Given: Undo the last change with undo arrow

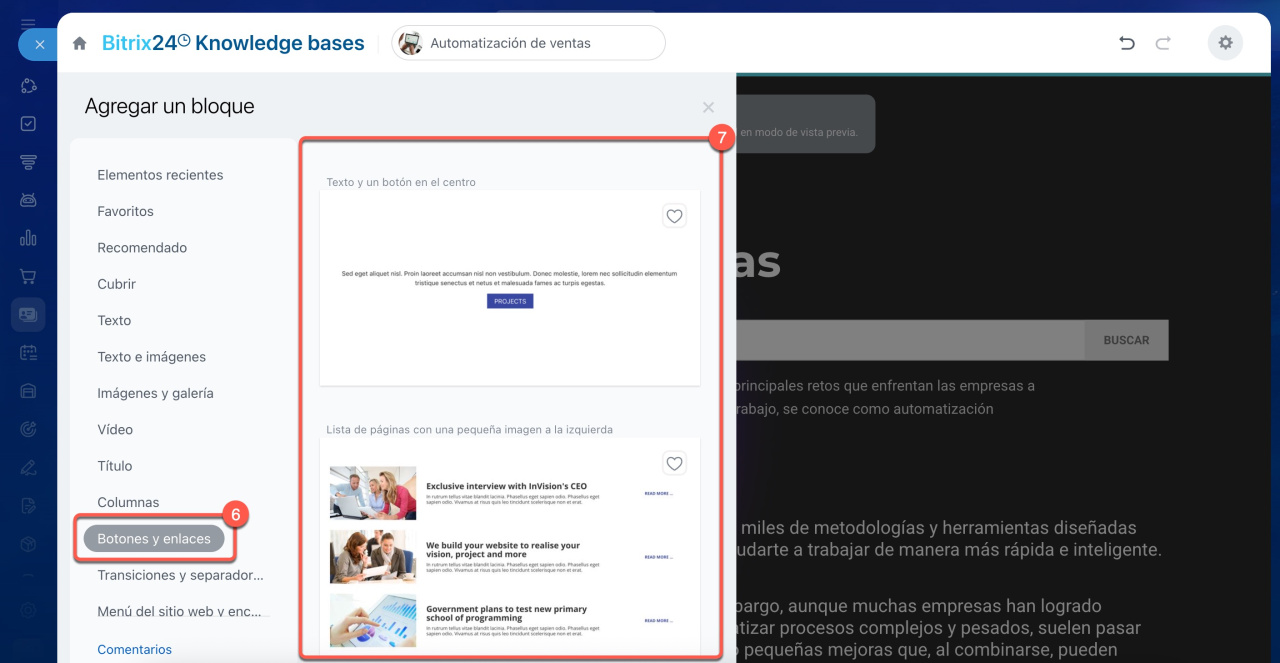Looking at the screenshot, I should 1127,43.
